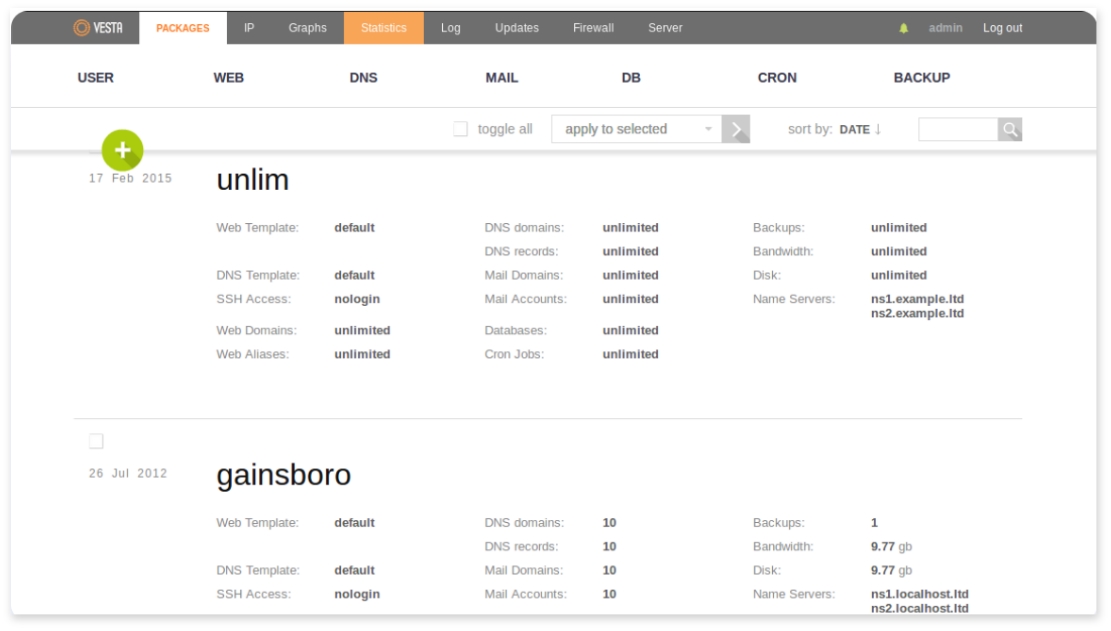
Task: Focus the search input field
Action: (957, 129)
